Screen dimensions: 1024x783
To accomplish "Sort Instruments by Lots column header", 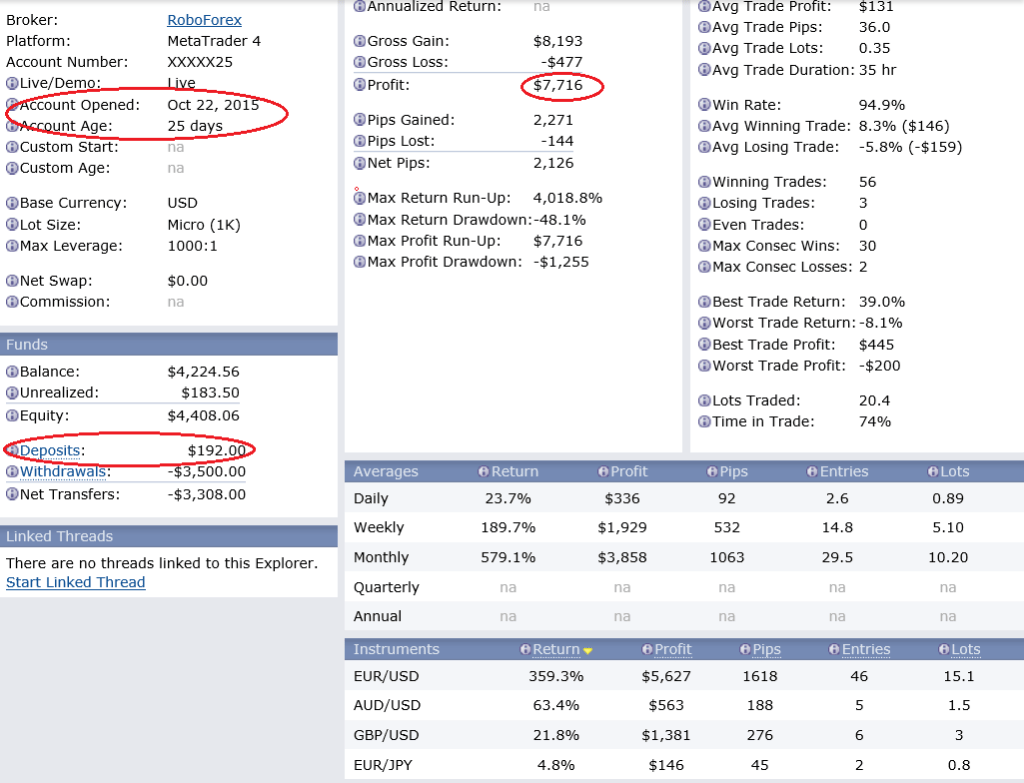I will coord(965,650).
